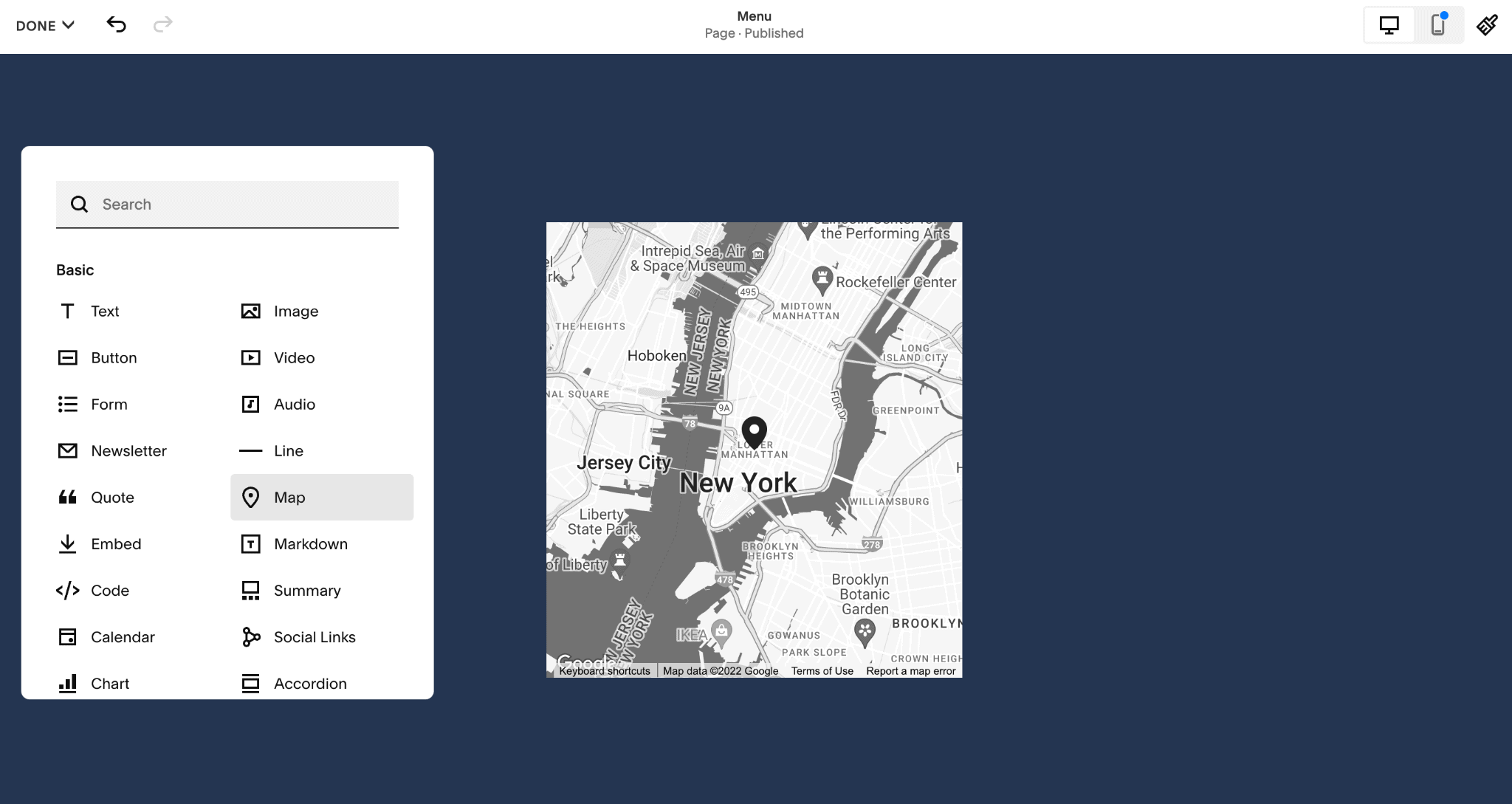Toggle to mobile preview mode
The width and height of the screenshot is (1512, 804).
pyautogui.click(x=1437, y=26)
